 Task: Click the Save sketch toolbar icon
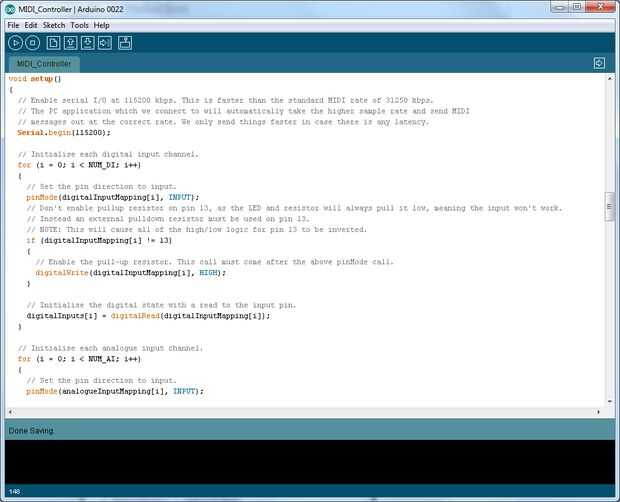pyautogui.click(x=87, y=43)
